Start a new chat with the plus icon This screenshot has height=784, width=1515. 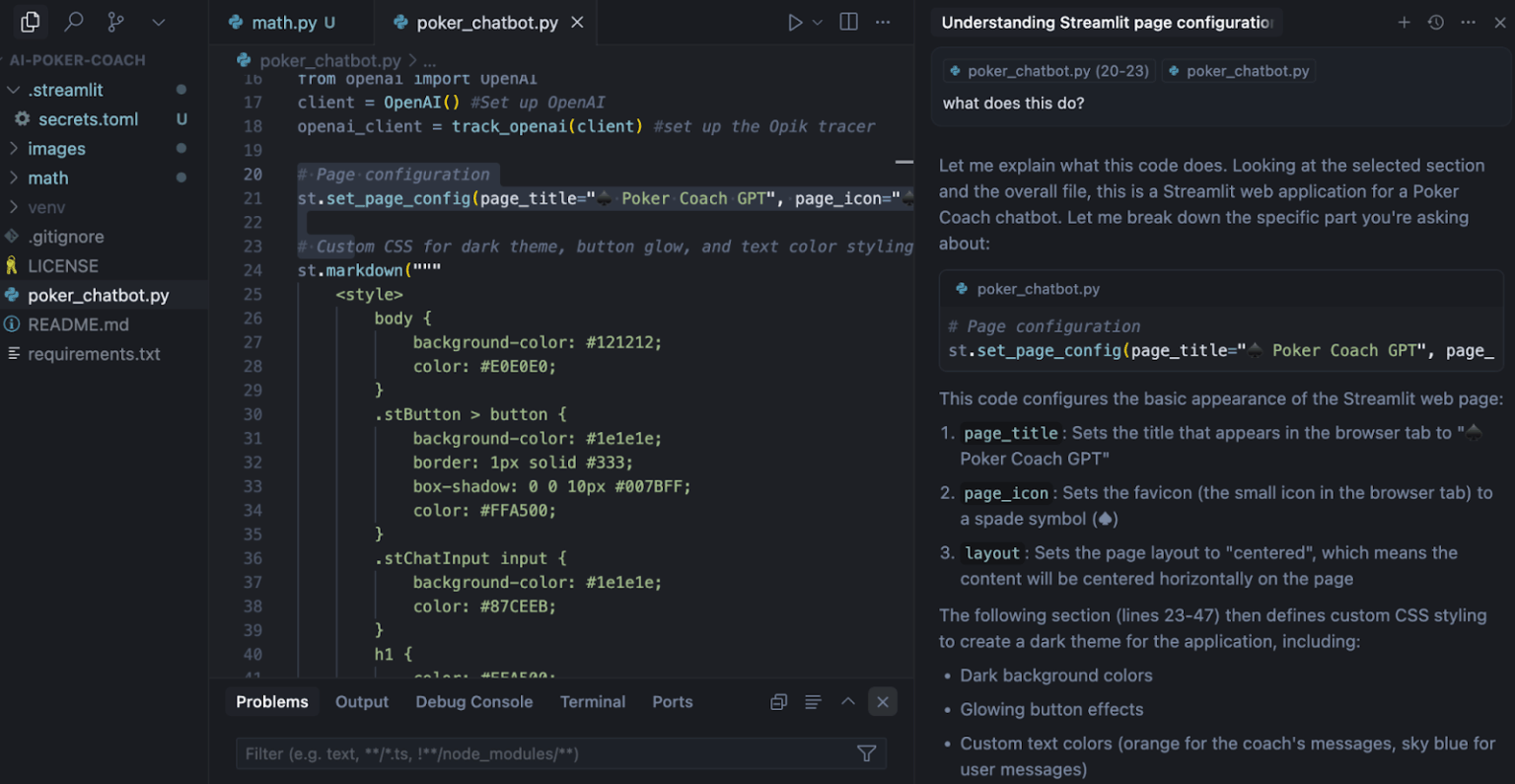tap(1404, 21)
